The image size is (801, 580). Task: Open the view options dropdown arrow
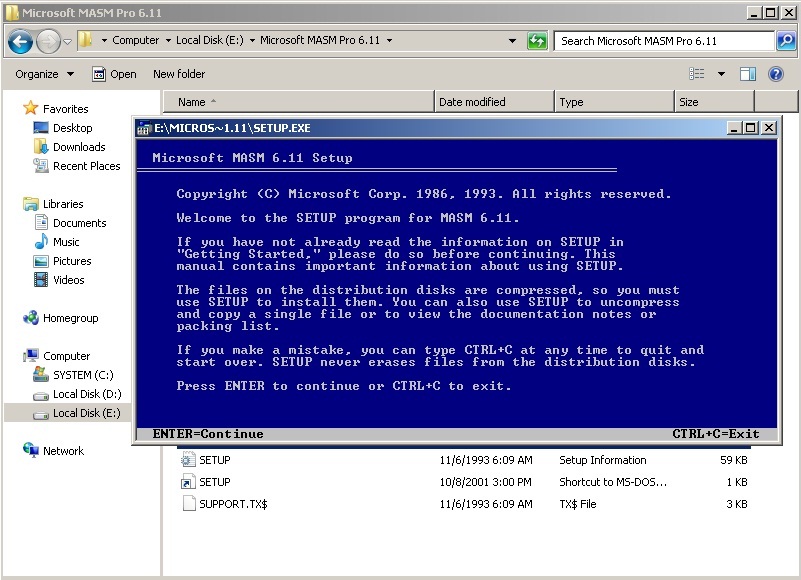[721, 74]
